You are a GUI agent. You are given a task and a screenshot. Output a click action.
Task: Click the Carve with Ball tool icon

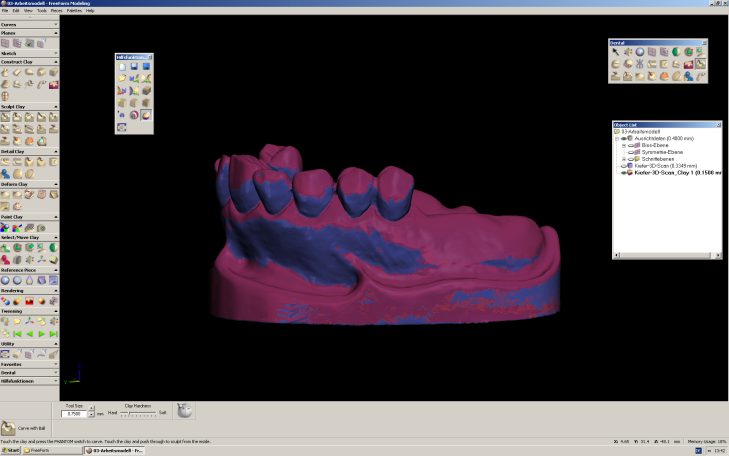tap(10, 429)
